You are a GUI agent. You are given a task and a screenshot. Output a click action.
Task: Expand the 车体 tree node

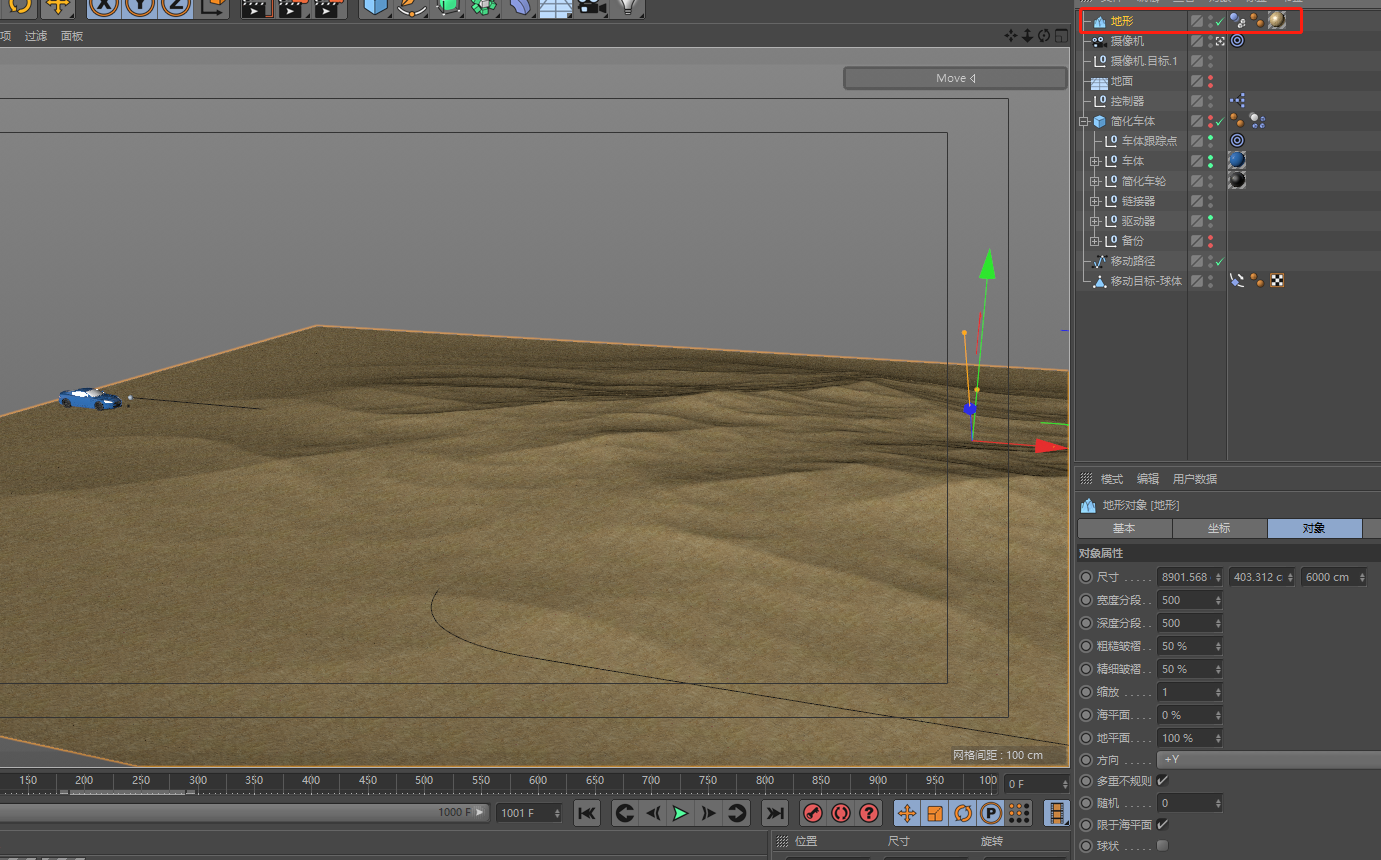point(1095,161)
